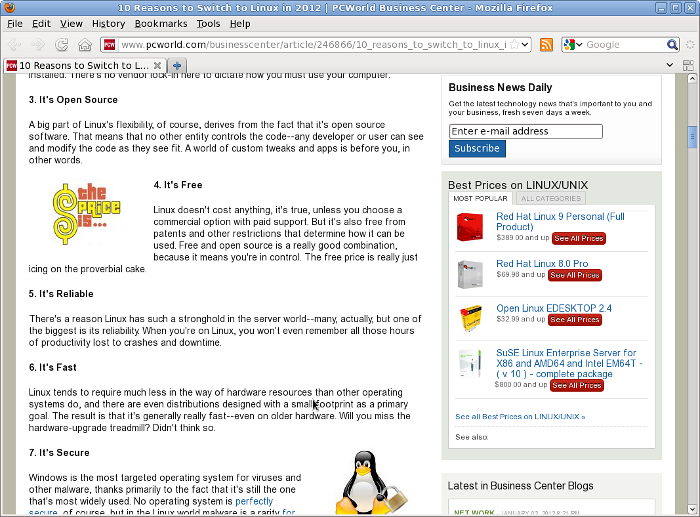
Task: Open the Home page icon
Action: 85,45
